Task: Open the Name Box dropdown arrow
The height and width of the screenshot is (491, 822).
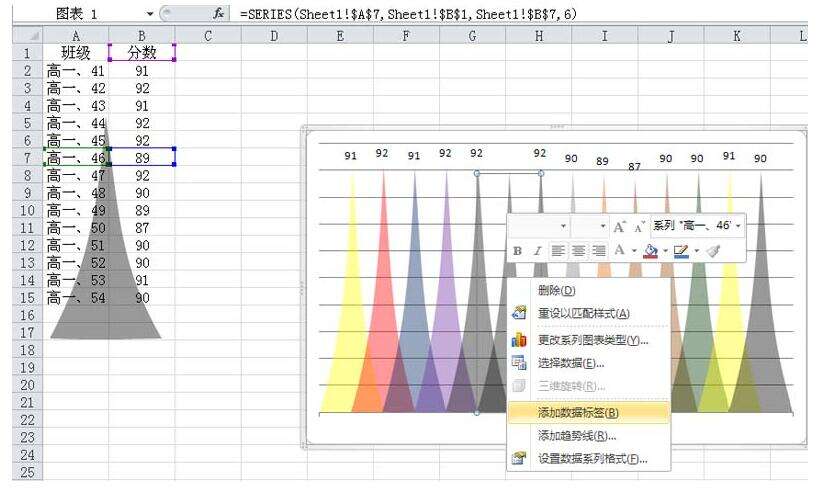Action: pos(150,14)
